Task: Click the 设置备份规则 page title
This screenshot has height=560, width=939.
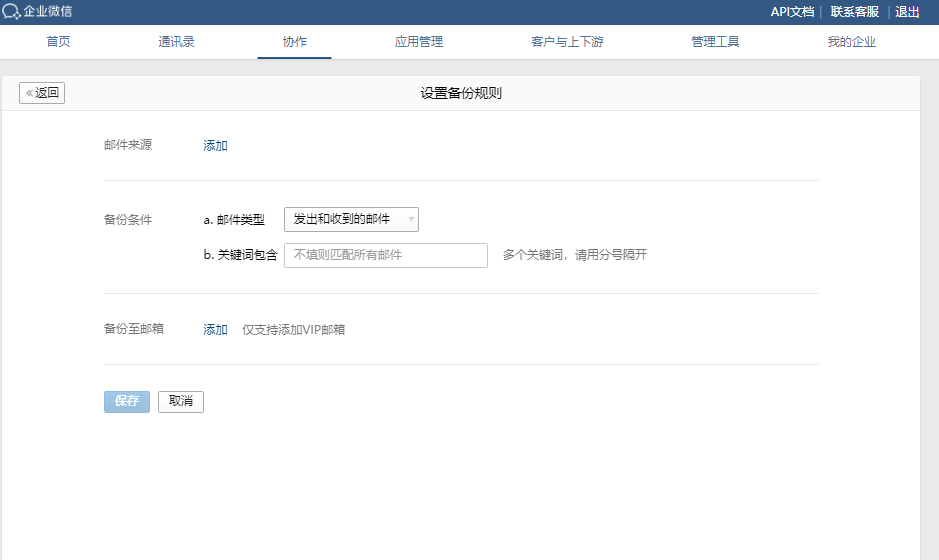Action: [460, 93]
